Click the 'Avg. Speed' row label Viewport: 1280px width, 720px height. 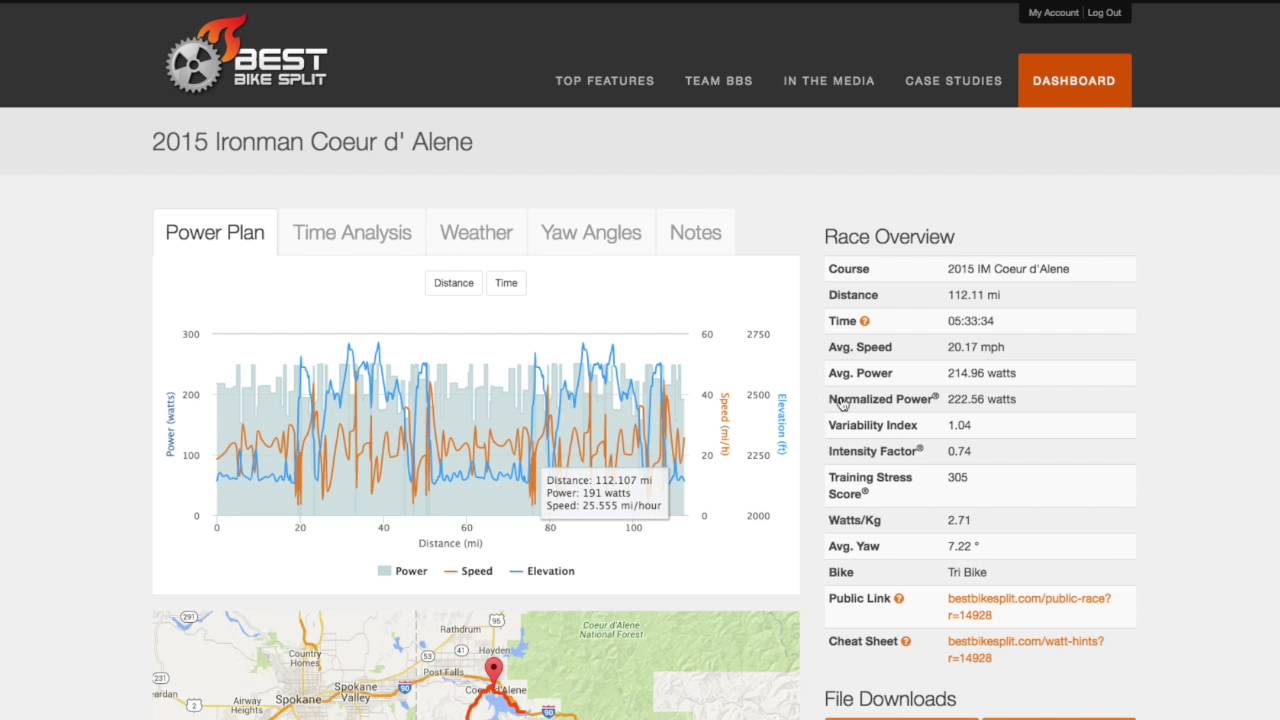tap(860, 347)
